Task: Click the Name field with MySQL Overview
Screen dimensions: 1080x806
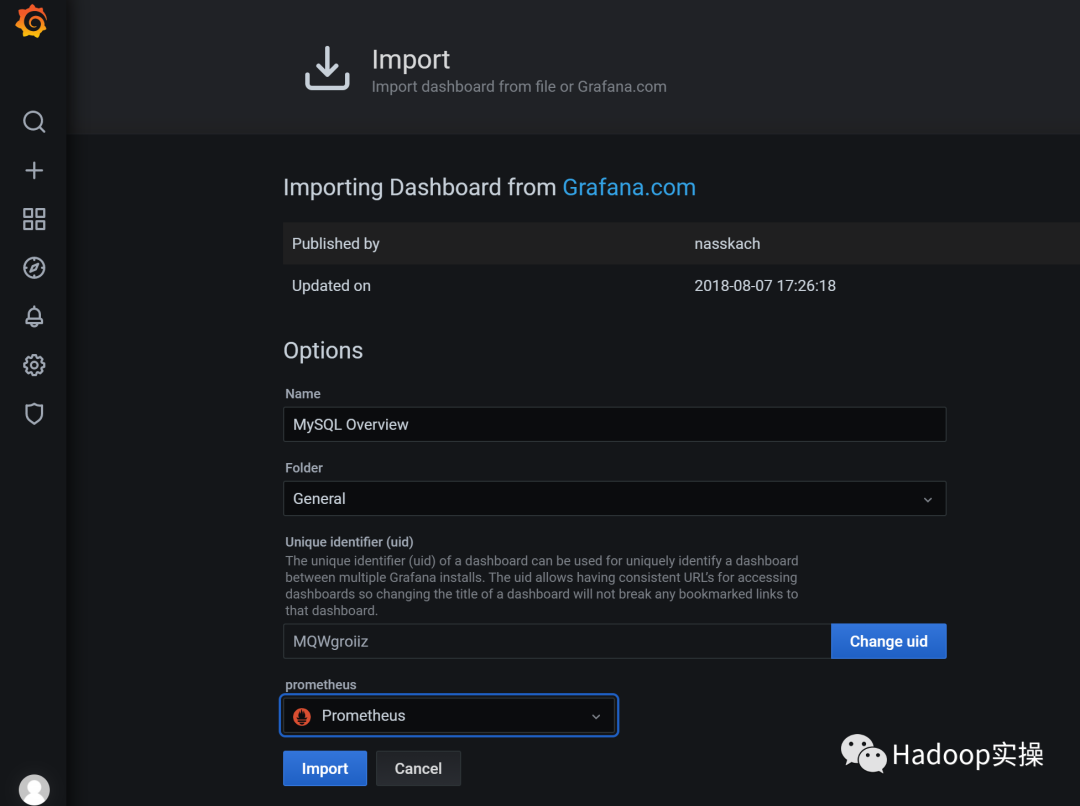Action: 614,424
